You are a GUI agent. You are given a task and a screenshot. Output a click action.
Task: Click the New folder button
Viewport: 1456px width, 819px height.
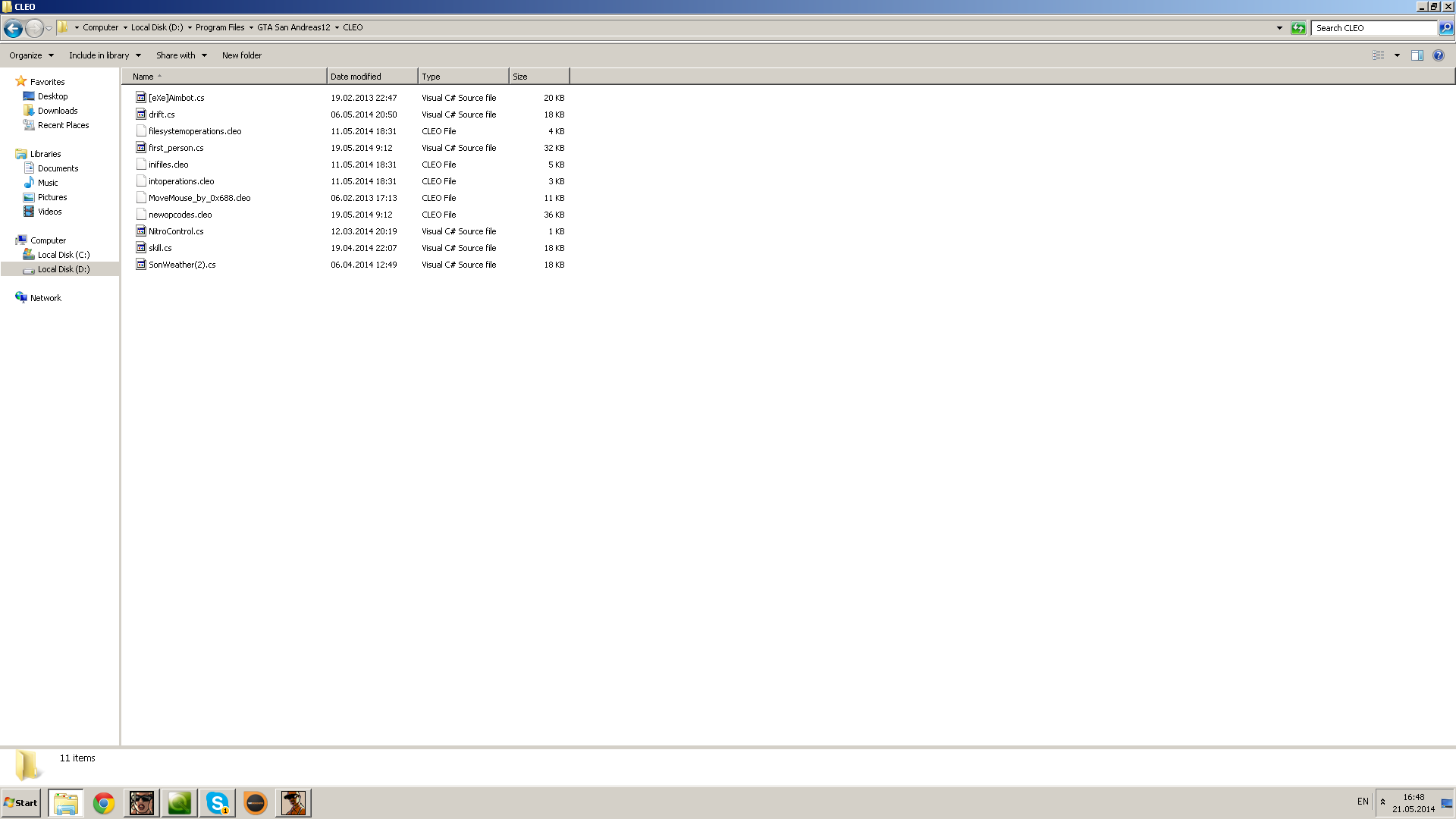[x=241, y=55]
